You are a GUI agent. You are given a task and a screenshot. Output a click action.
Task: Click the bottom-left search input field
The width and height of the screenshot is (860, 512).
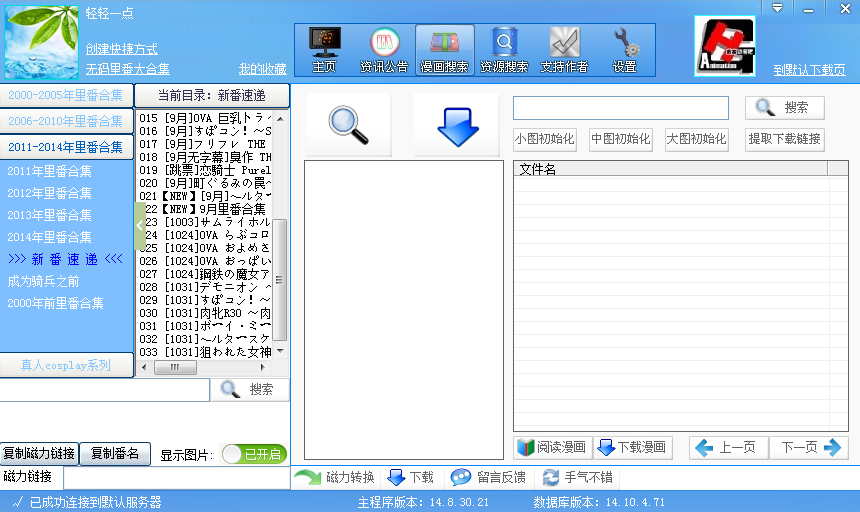tap(104, 390)
